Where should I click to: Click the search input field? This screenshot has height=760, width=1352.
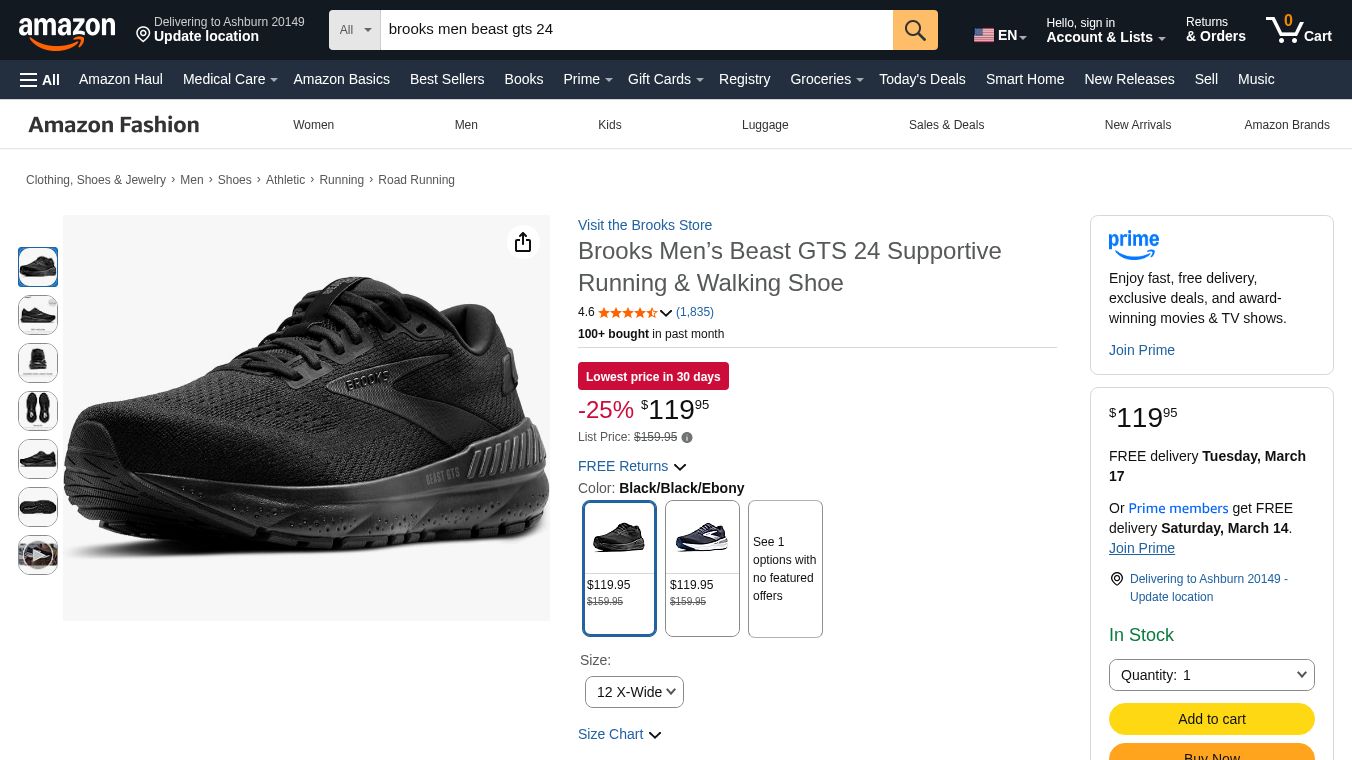point(636,30)
